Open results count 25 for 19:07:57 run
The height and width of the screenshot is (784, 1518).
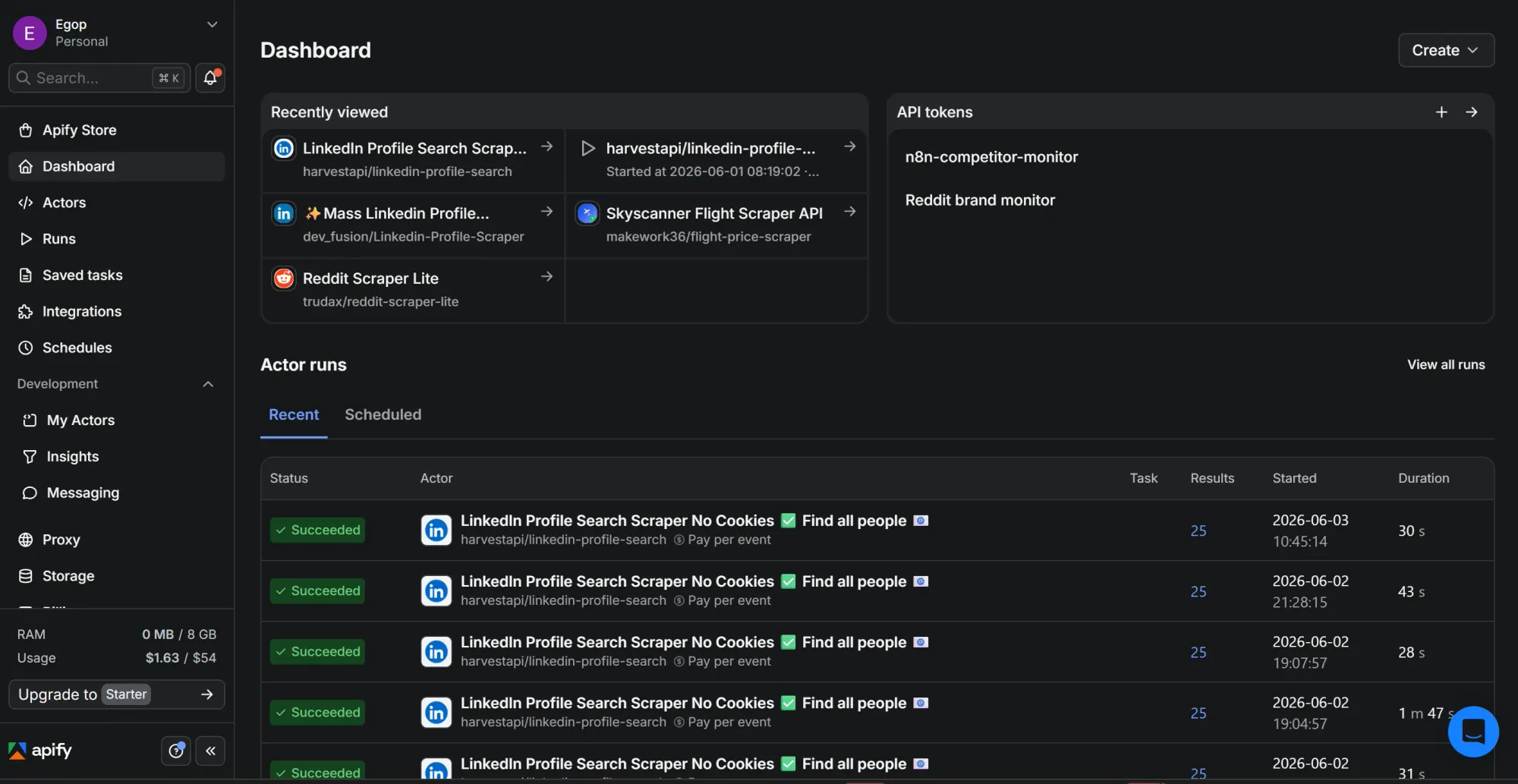coord(1198,652)
